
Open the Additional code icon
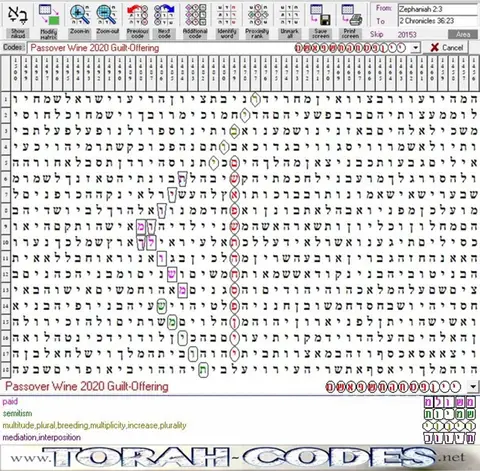click(x=195, y=15)
